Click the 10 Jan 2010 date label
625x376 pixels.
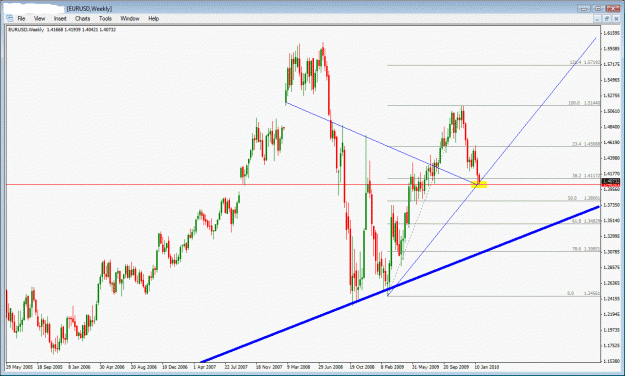487,367
